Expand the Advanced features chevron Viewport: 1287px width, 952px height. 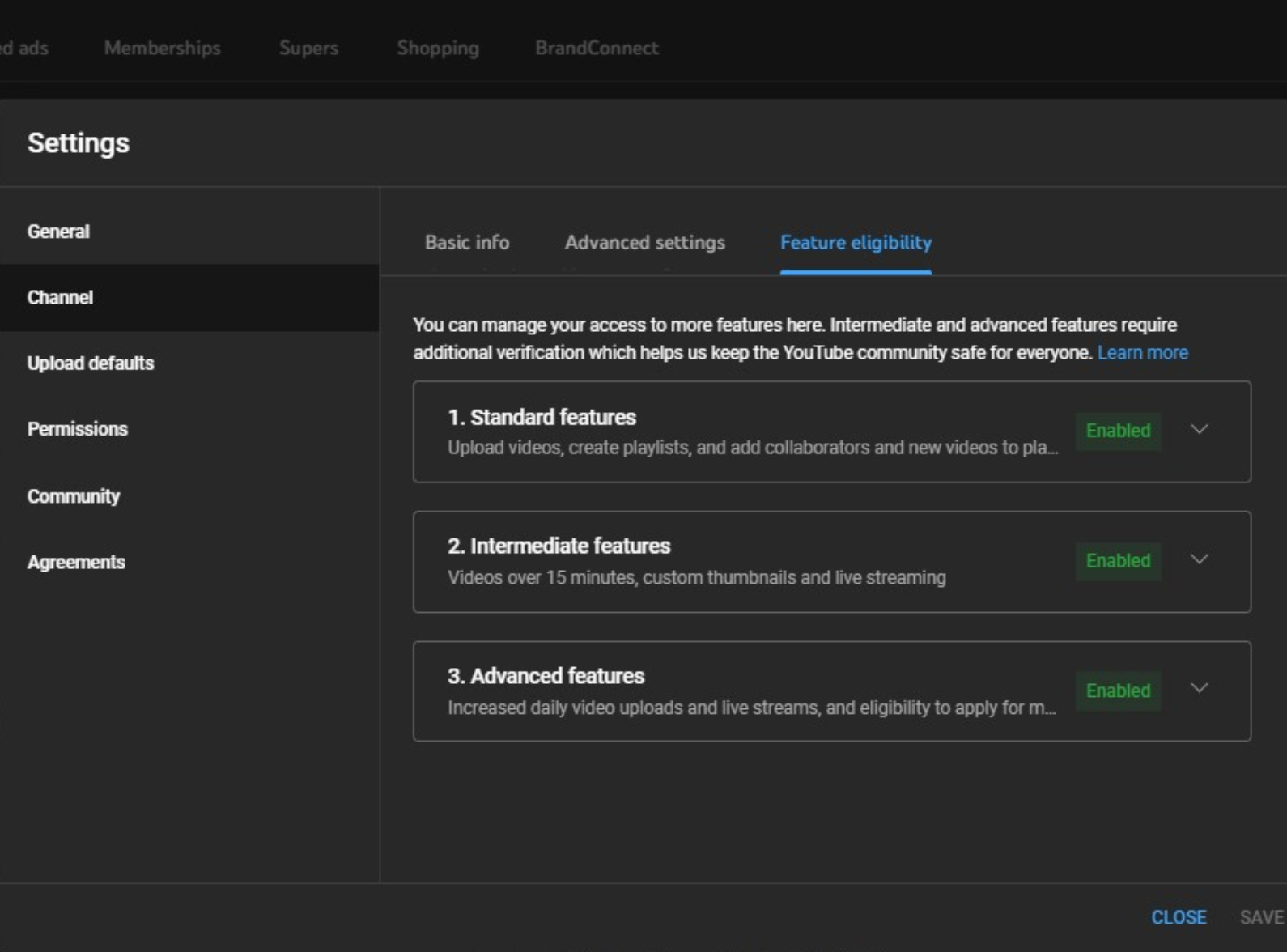coord(1199,689)
